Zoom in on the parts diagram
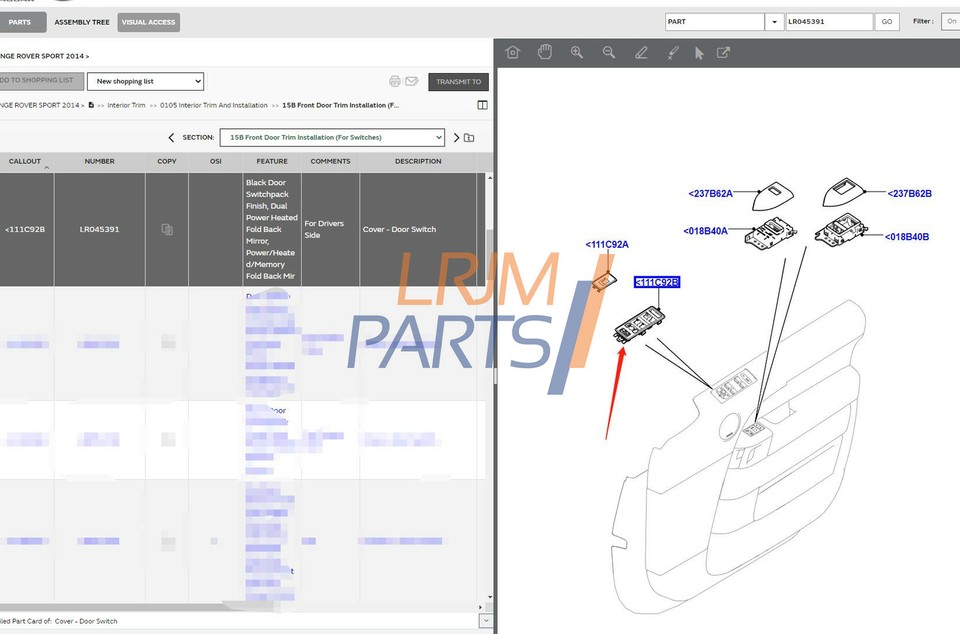Screen dimensions: 960x634 577,53
